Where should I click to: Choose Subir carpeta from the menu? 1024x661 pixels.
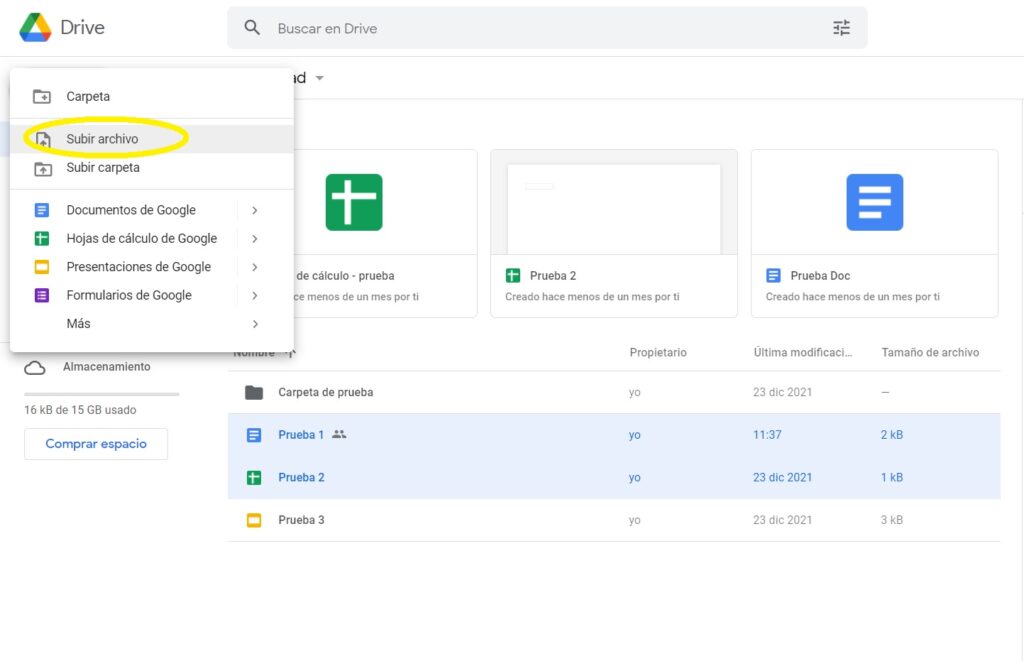tap(152, 168)
